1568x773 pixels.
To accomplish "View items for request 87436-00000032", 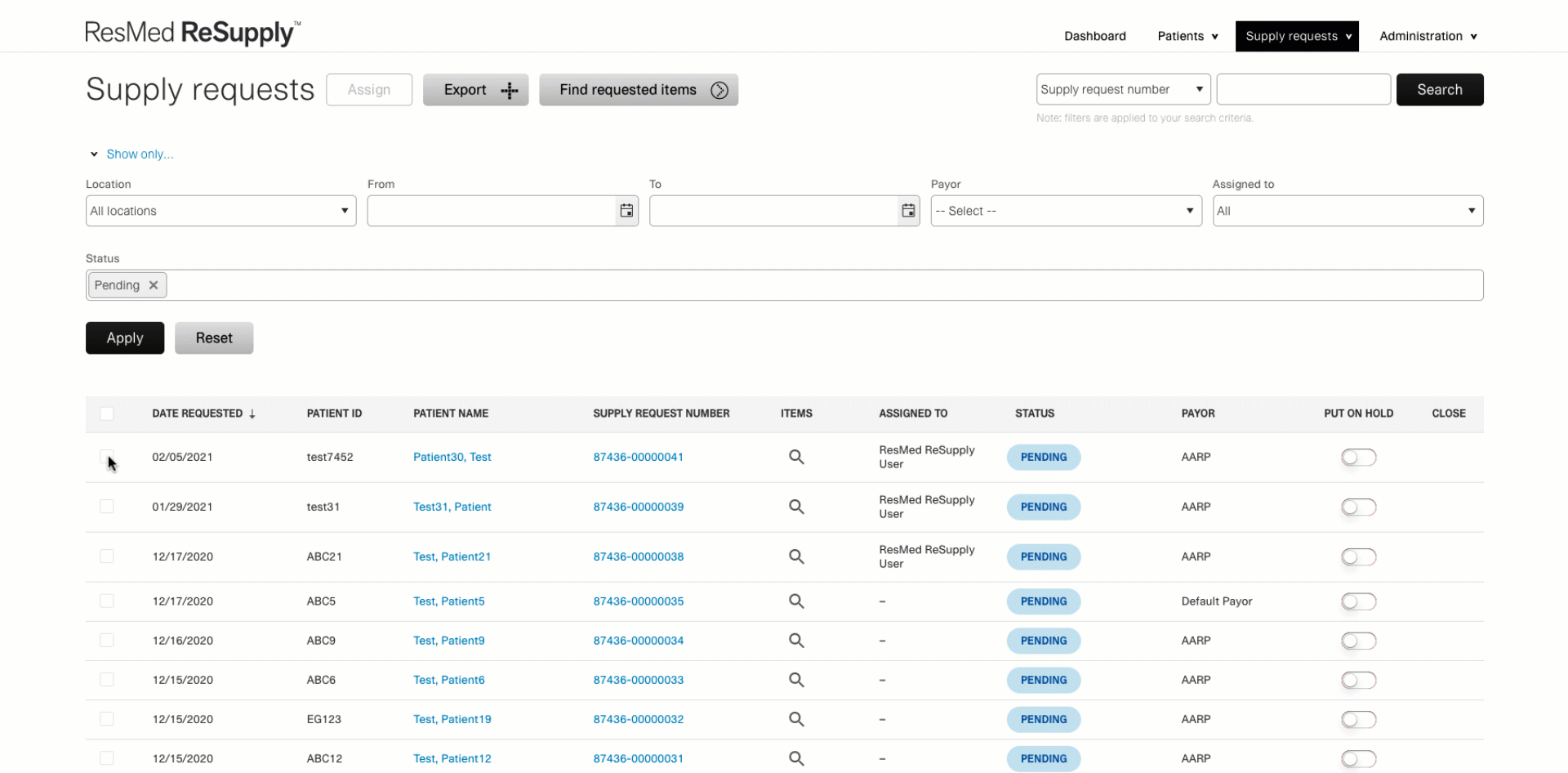I will [796, 719].
